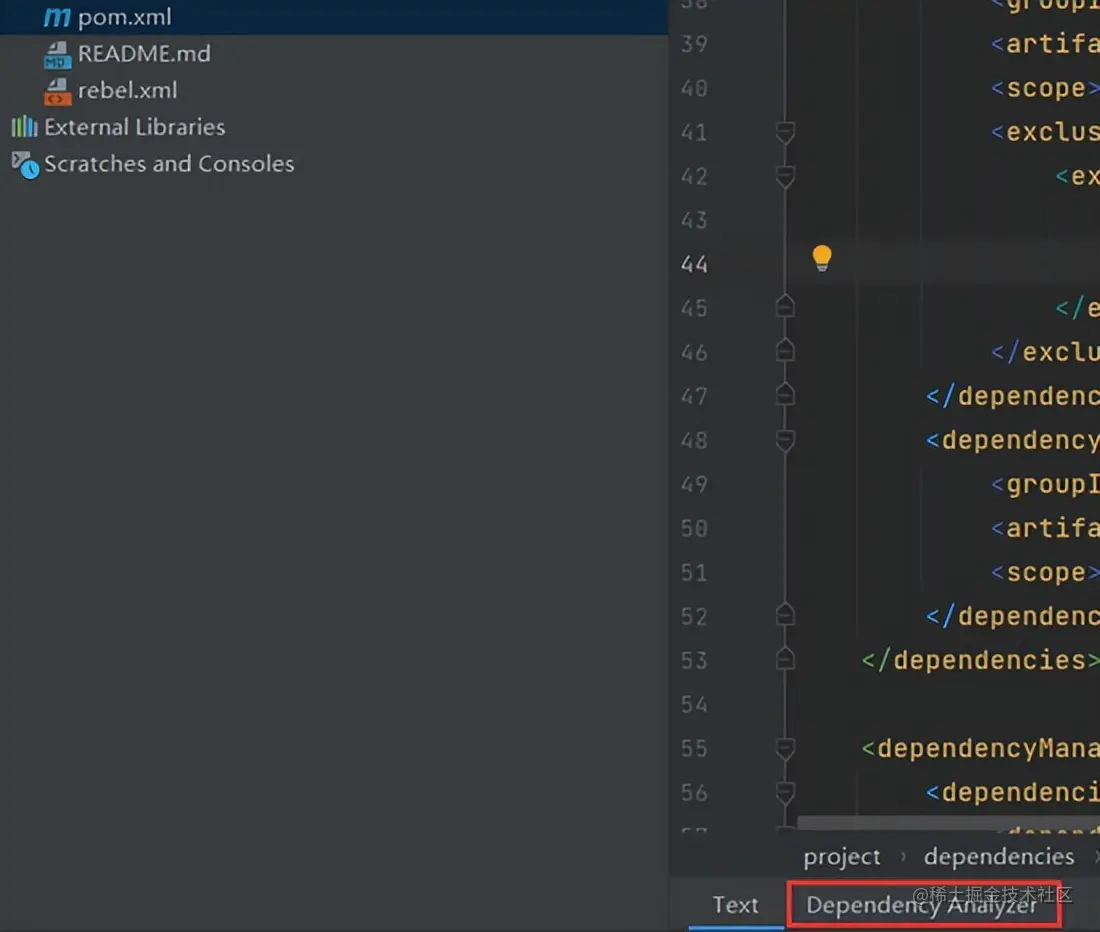The height and width of the screenshot is (932, 1100).
Task: Click the dependencies breadcrumb item
Action: tap(998, 856)
